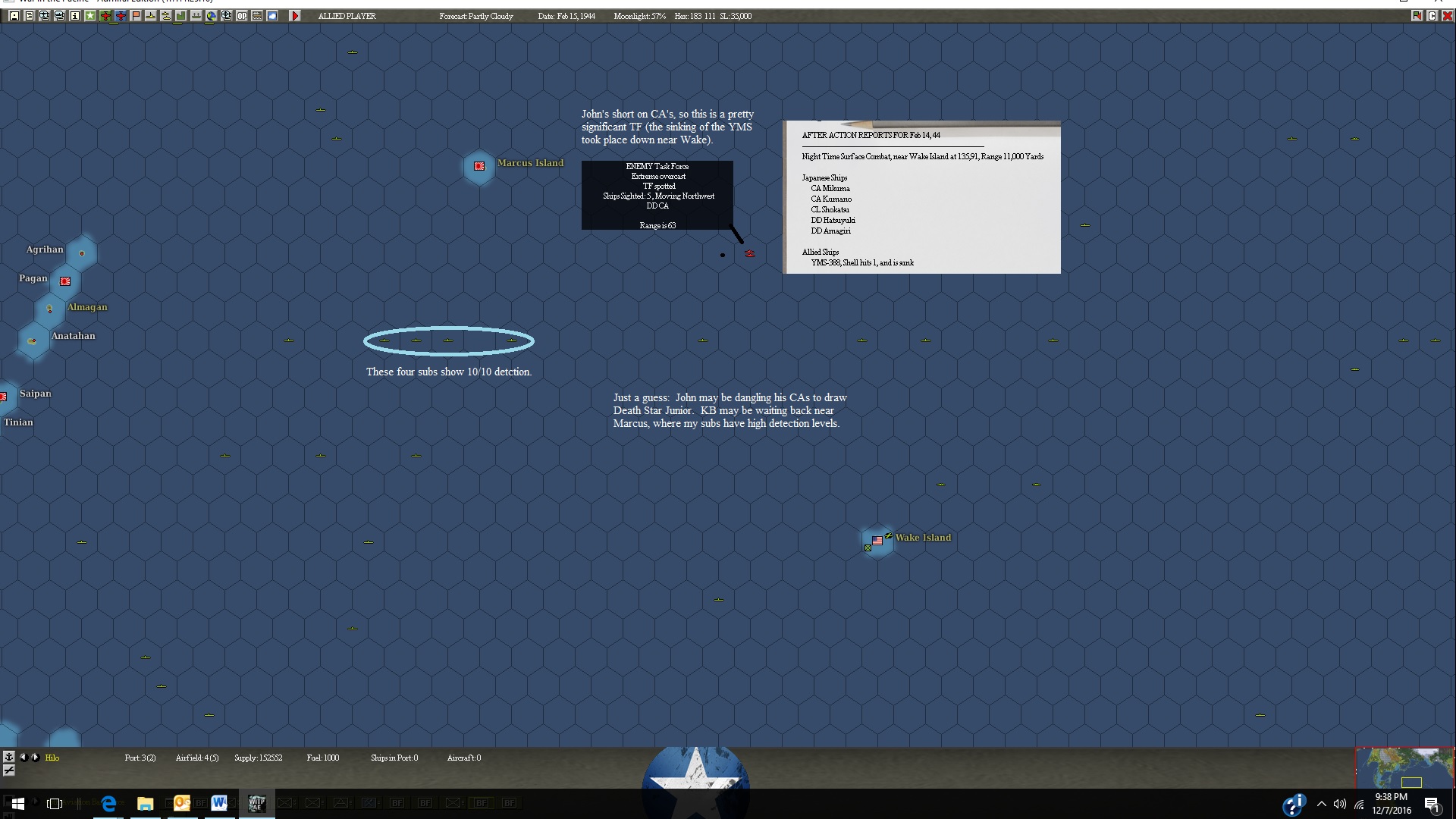Click the minimap thumbnail in corner

pyautogui.click(x=1404, y=768)
